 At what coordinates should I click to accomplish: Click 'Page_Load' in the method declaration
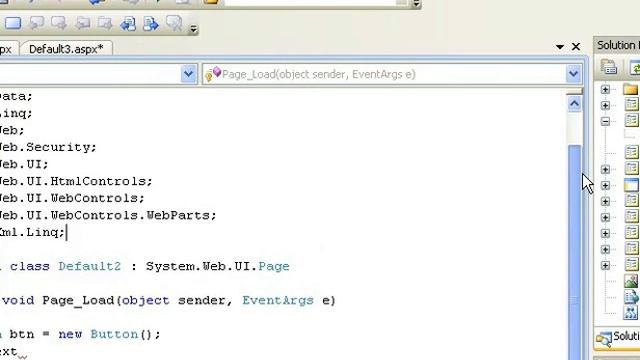pos(79,300)
